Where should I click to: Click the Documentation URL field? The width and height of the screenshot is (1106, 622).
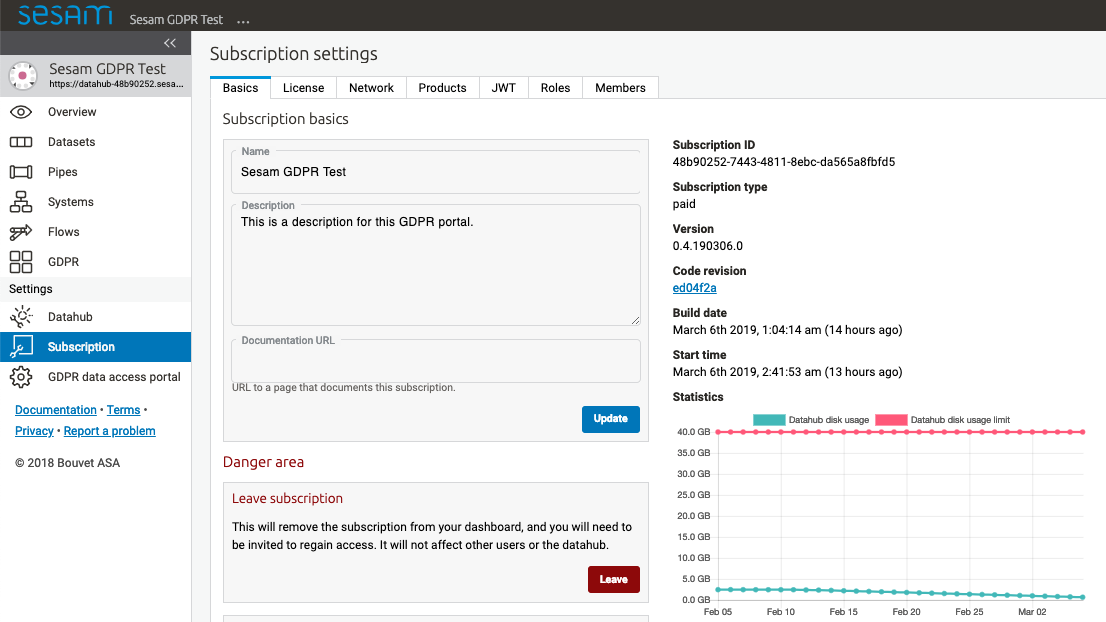click(x=435, y=361)
